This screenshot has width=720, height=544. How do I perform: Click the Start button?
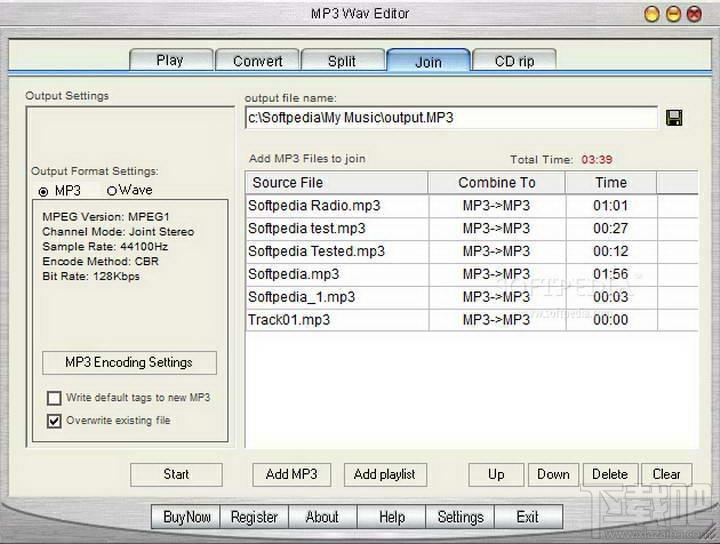tap(176, 474)
